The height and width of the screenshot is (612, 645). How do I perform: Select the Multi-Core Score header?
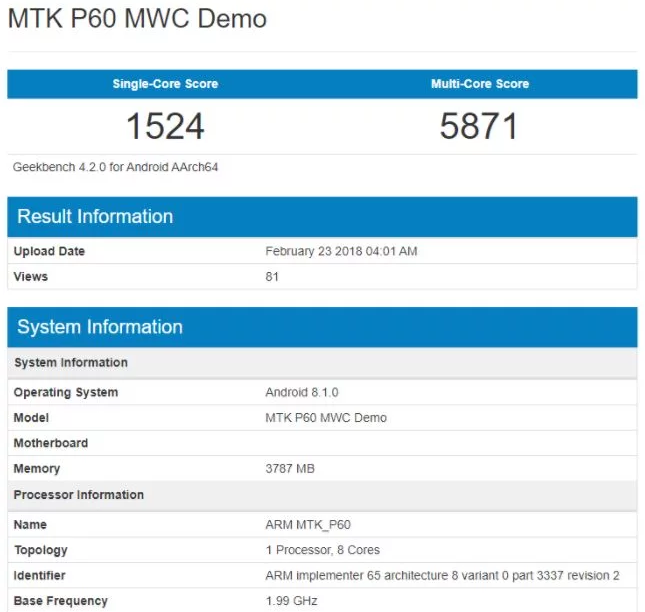click(480, 84)
